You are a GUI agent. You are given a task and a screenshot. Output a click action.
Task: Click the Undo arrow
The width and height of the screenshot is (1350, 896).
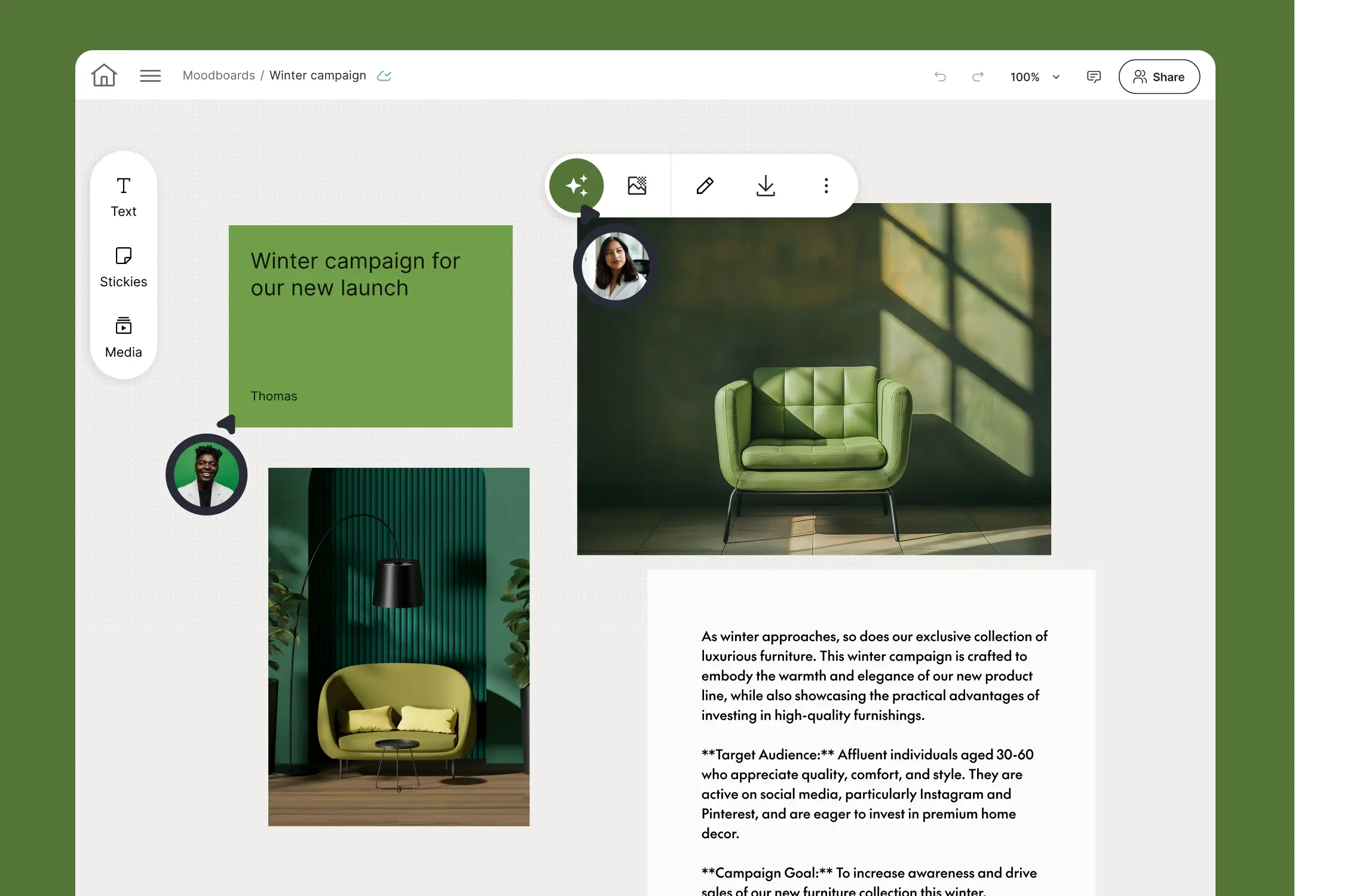click(x=940, y=76)
